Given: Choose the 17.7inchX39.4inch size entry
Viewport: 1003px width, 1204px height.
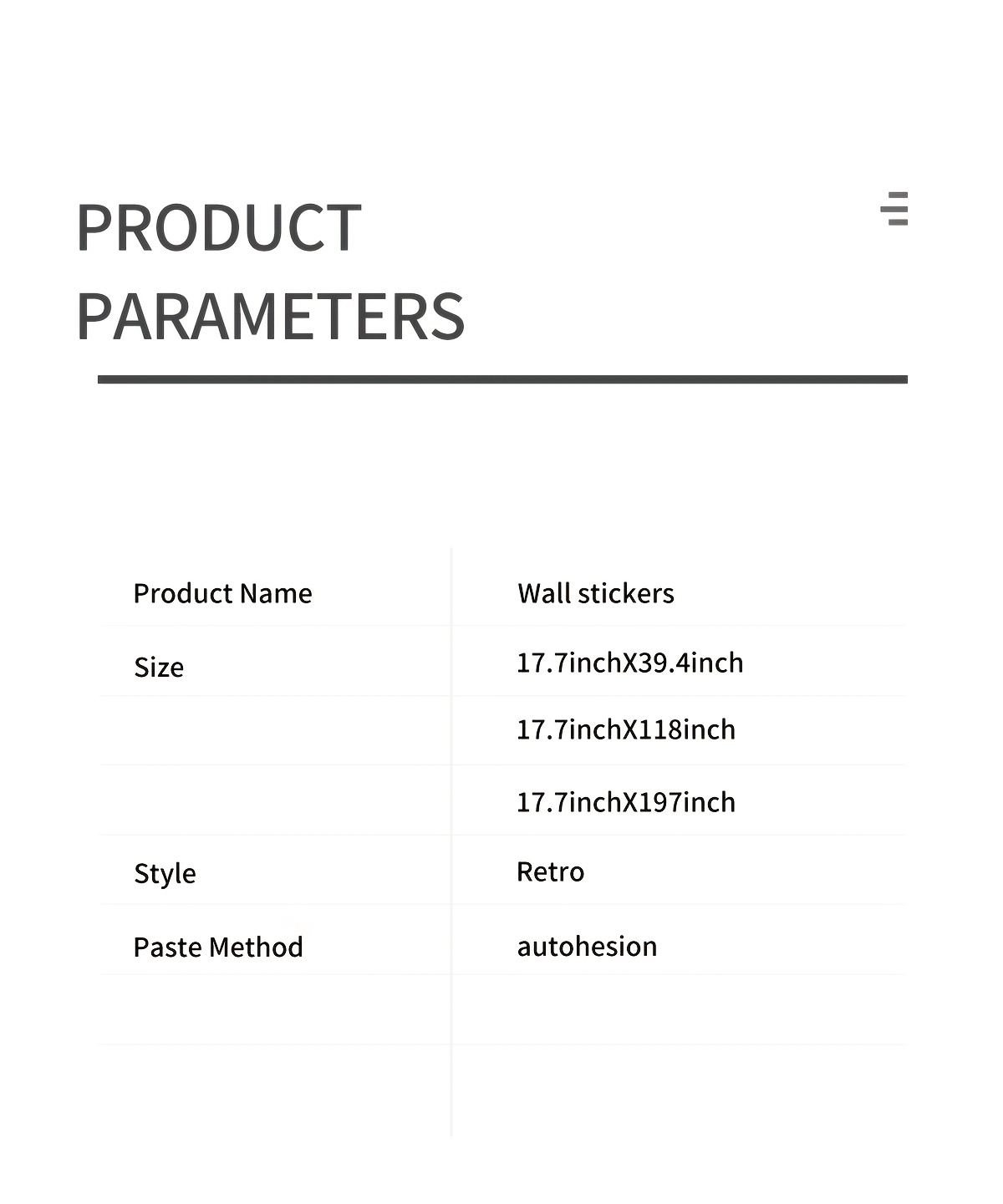Looking at the screenshot, I should pyautogui.click(x=629, y=663).
